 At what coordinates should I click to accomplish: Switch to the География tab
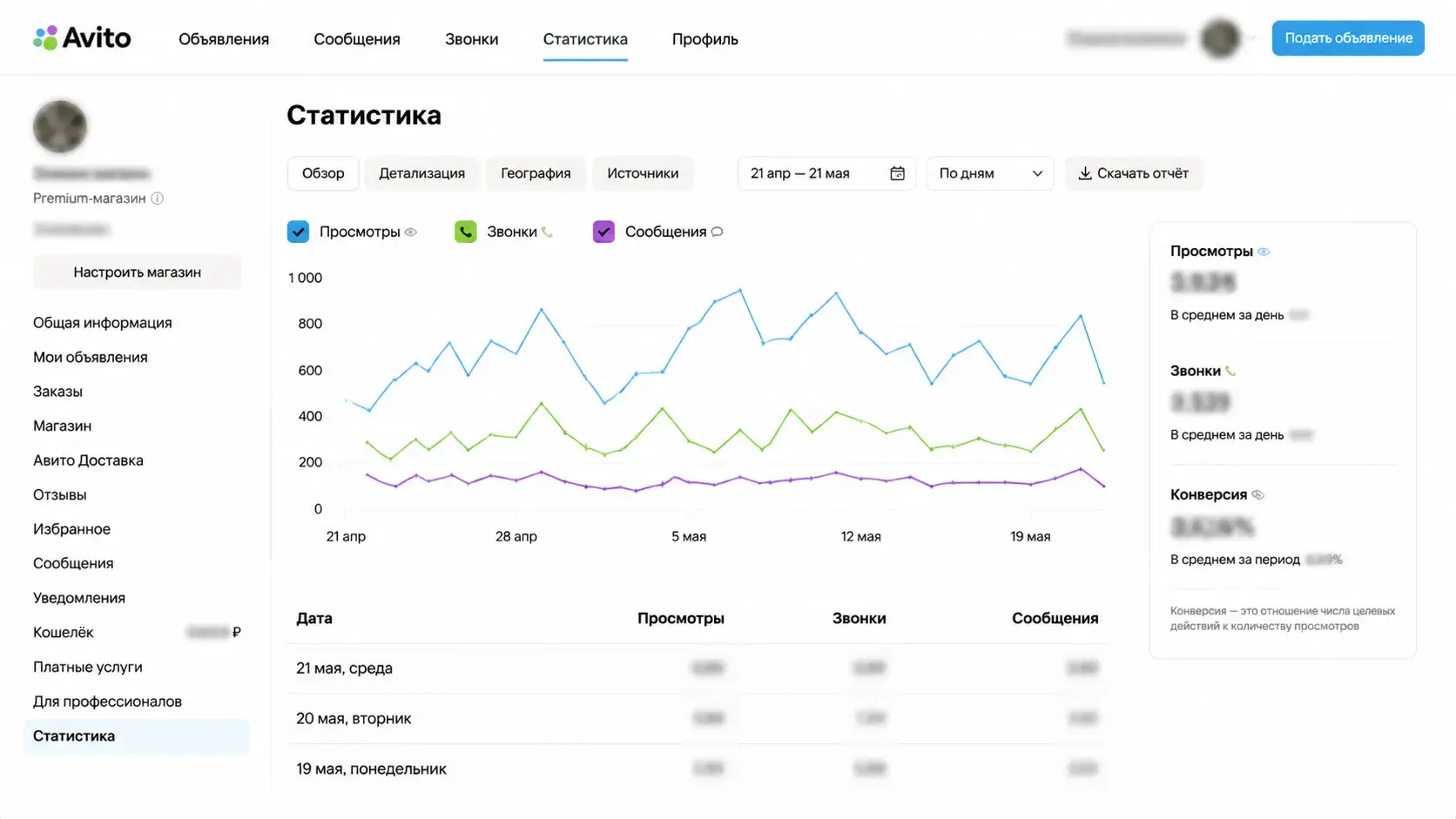pos(536,173)
